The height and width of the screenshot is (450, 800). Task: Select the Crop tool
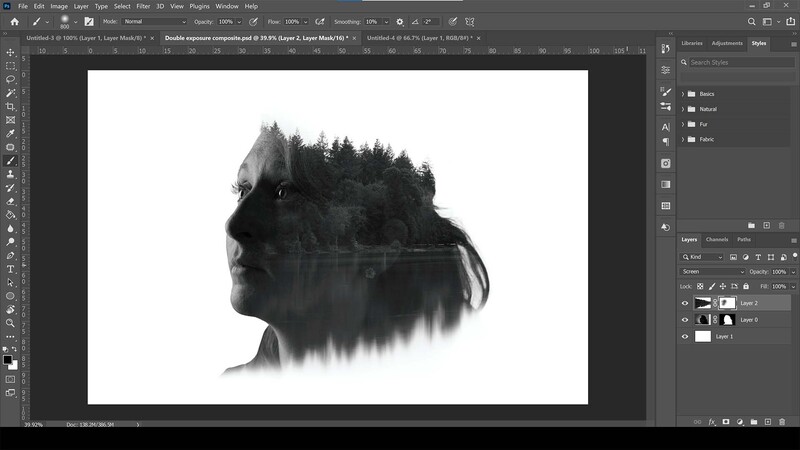tap(10, 107)
